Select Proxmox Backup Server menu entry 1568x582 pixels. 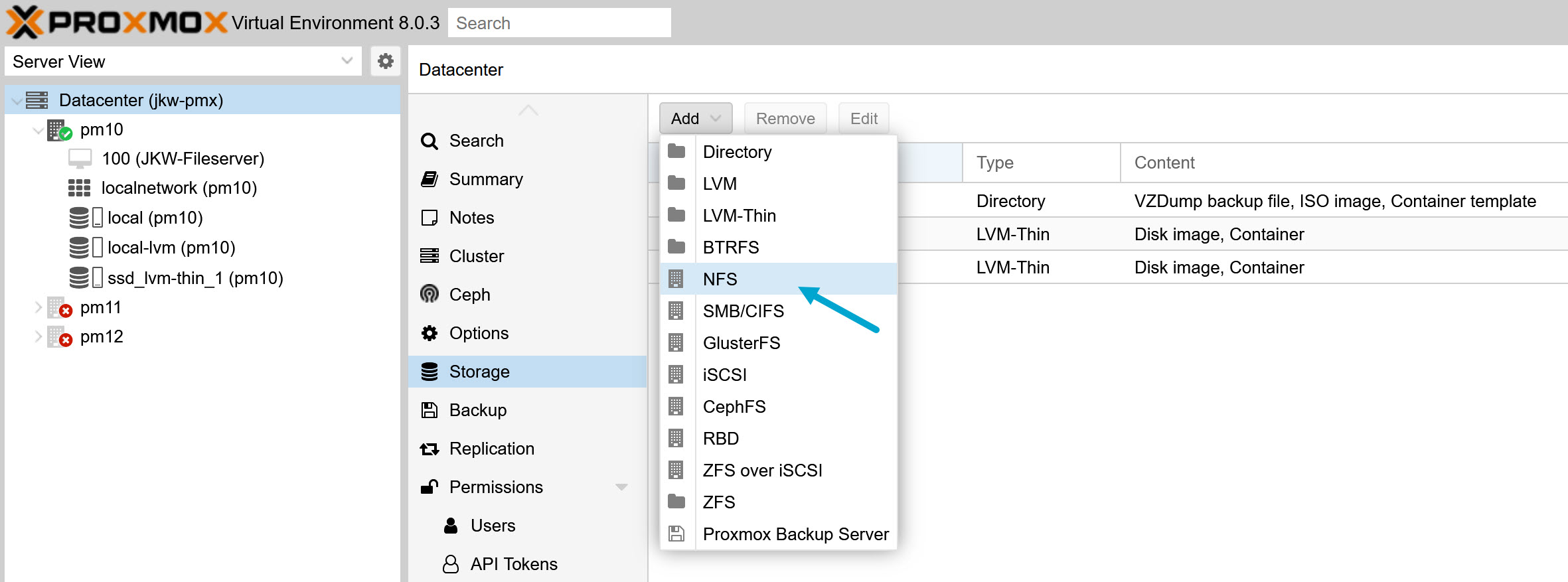click(795, 534)
